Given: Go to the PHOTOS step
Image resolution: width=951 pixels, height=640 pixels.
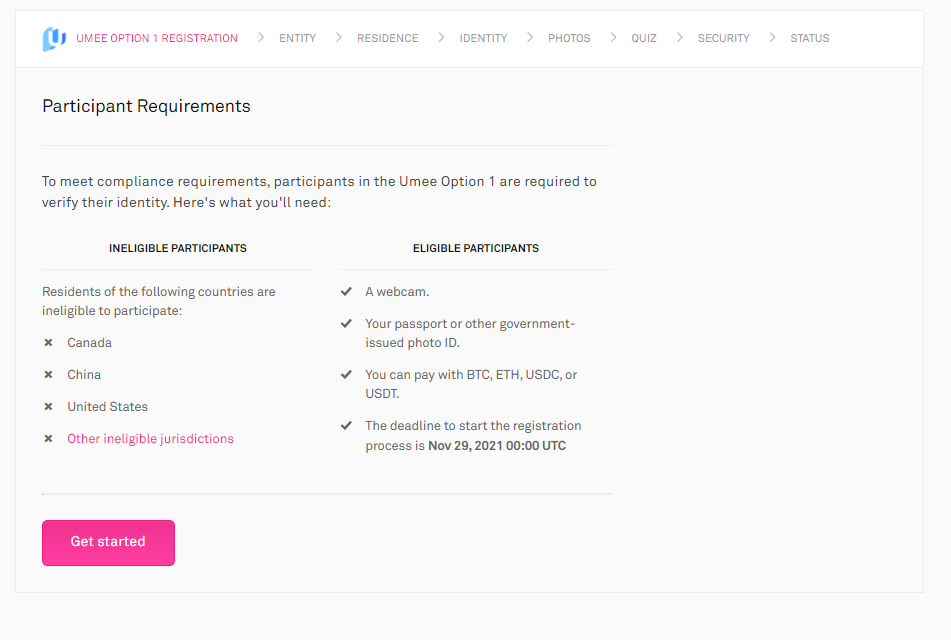Looking at the screenshot, I should [569, 38].
